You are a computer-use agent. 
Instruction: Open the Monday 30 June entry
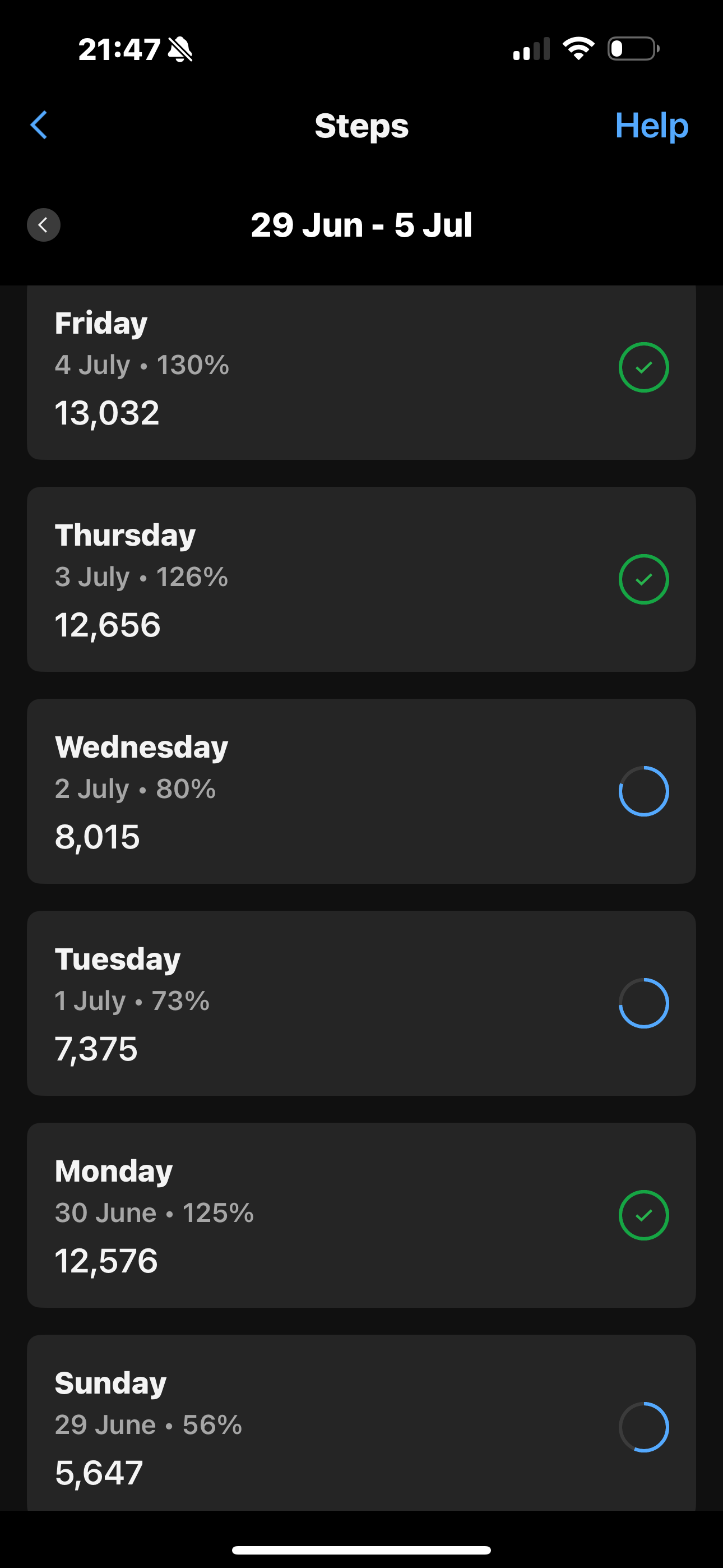361,1215
